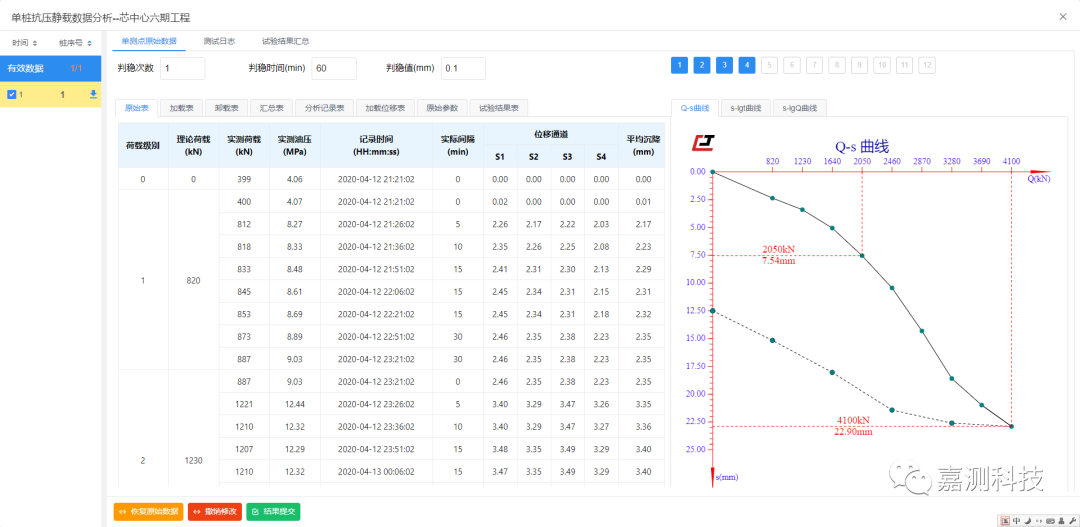Click the red logo in Q-s chart
The image size is (1080, 527).
coord(703,142)
